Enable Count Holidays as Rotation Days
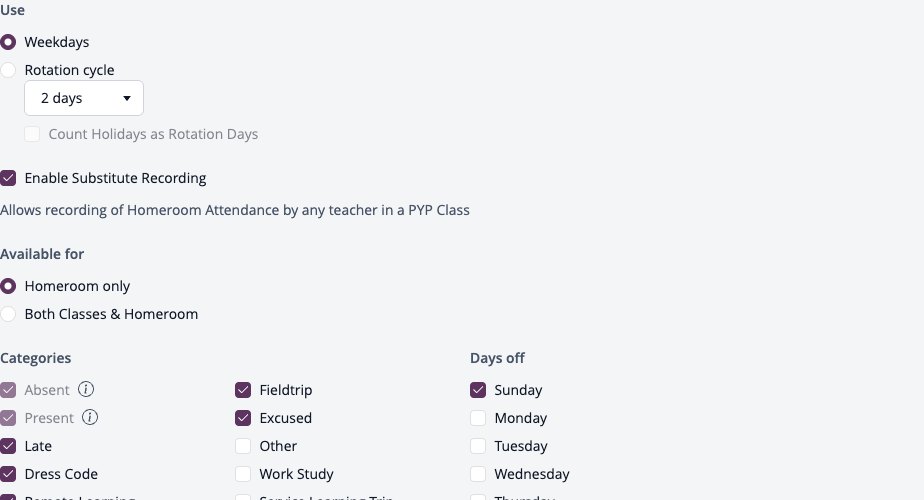Image resolution: width=924 pixels, height=500 pixels. pos(32,134)
